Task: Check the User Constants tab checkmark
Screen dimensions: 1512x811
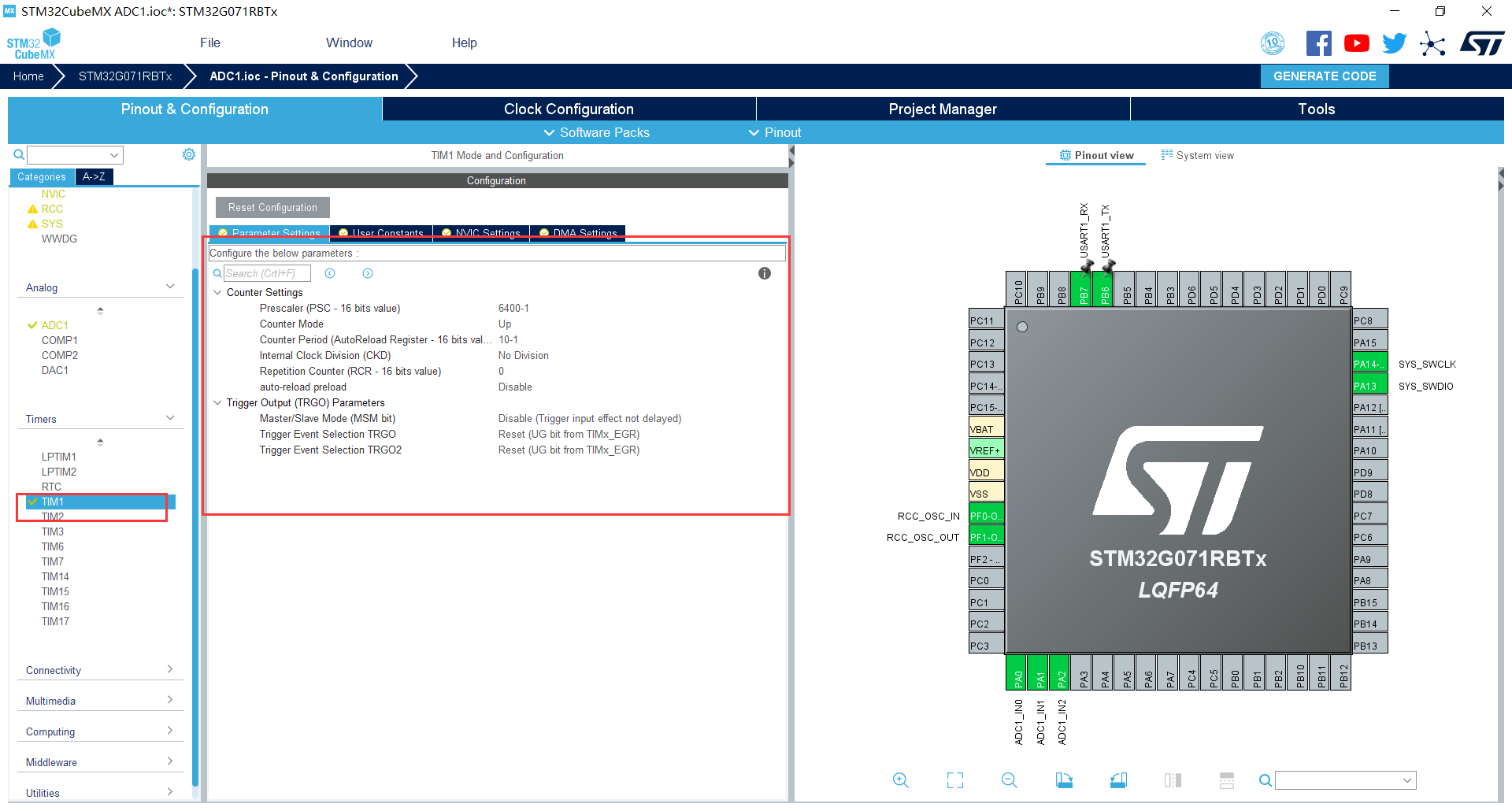Action: pos(343,233)
